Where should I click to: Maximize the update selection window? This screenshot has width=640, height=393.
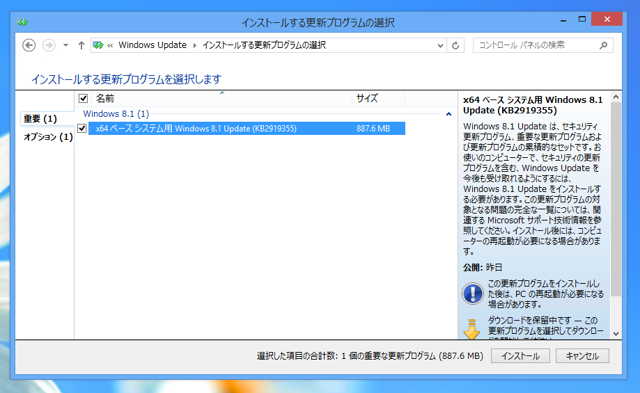point(582,19)
